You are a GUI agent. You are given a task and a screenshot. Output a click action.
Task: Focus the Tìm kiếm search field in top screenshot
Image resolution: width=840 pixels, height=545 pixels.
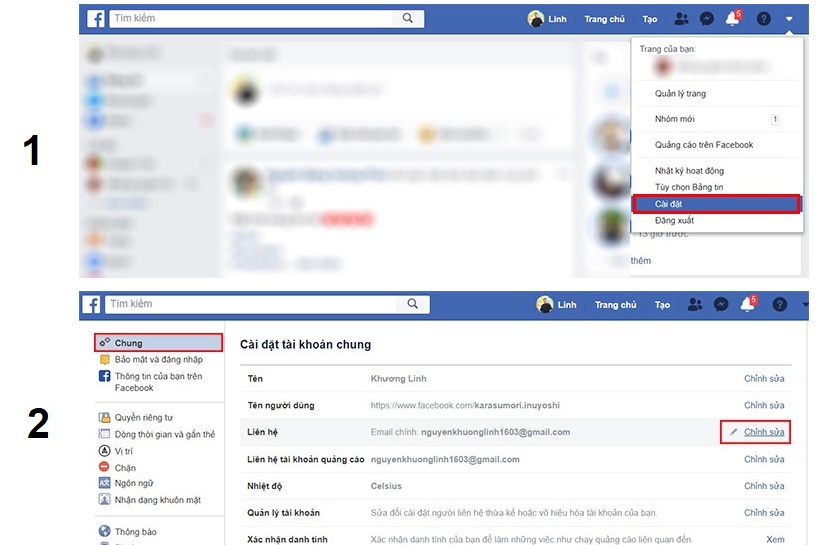click(252, 18)
